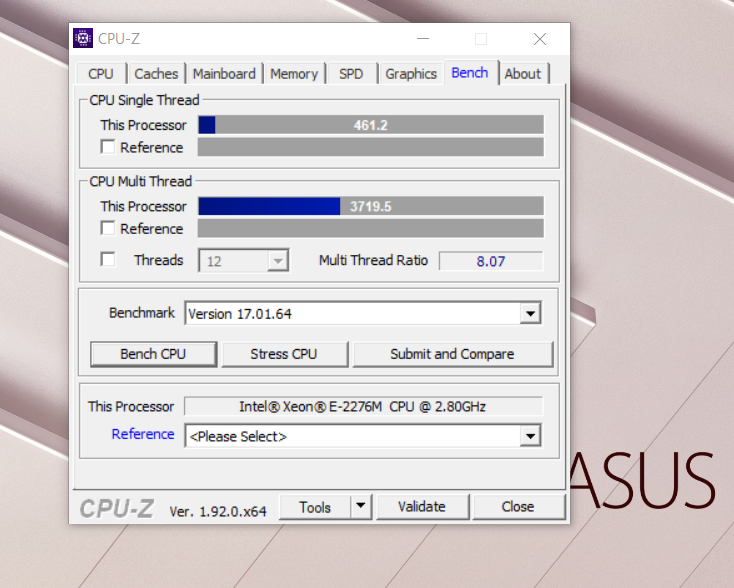Click Submit and Compare button
This screenshot has width=734, height=588.
pyautogui.click(x=452, y=354)
